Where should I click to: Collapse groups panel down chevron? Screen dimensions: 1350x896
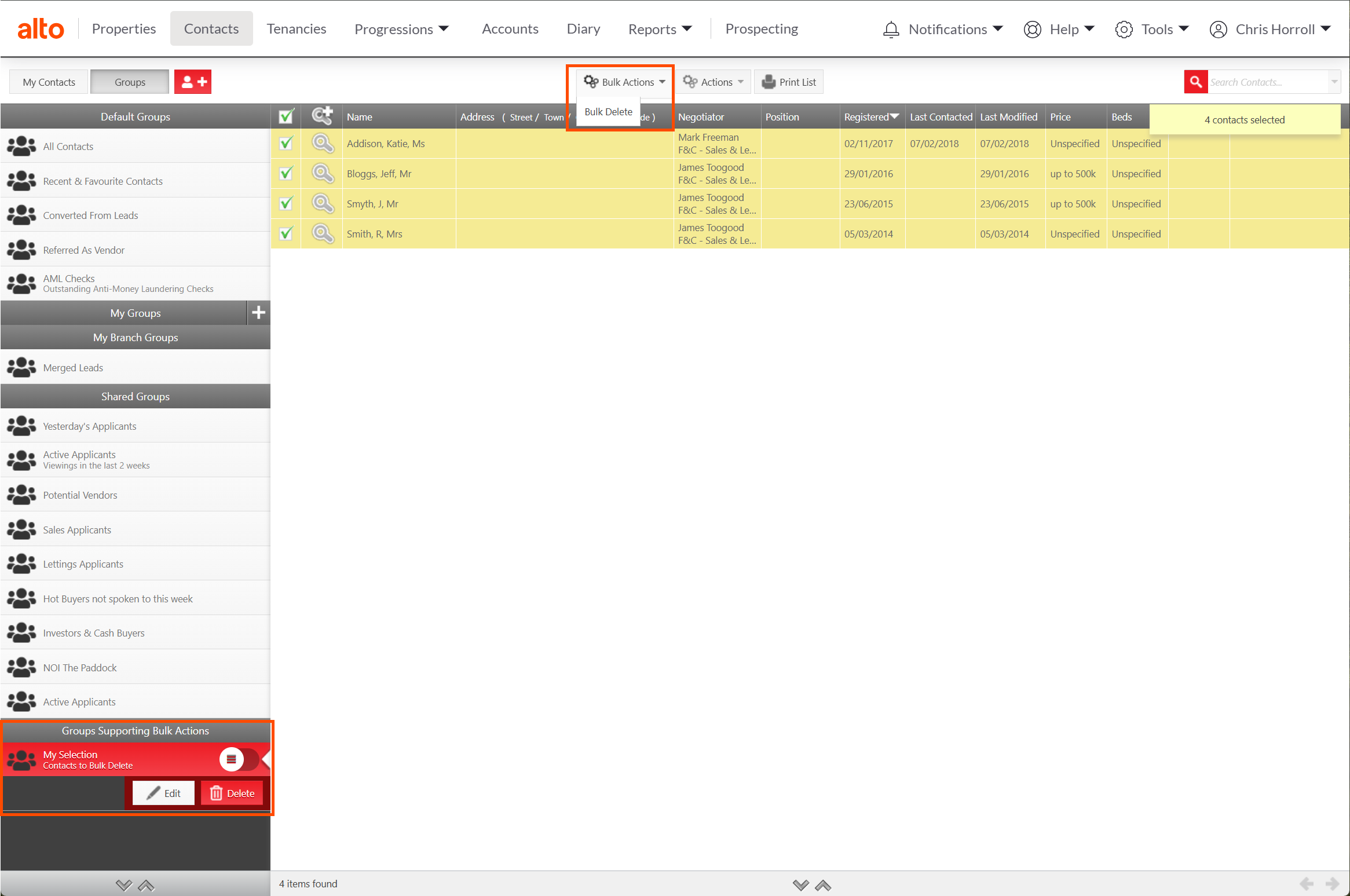click(x=123, y=885)
